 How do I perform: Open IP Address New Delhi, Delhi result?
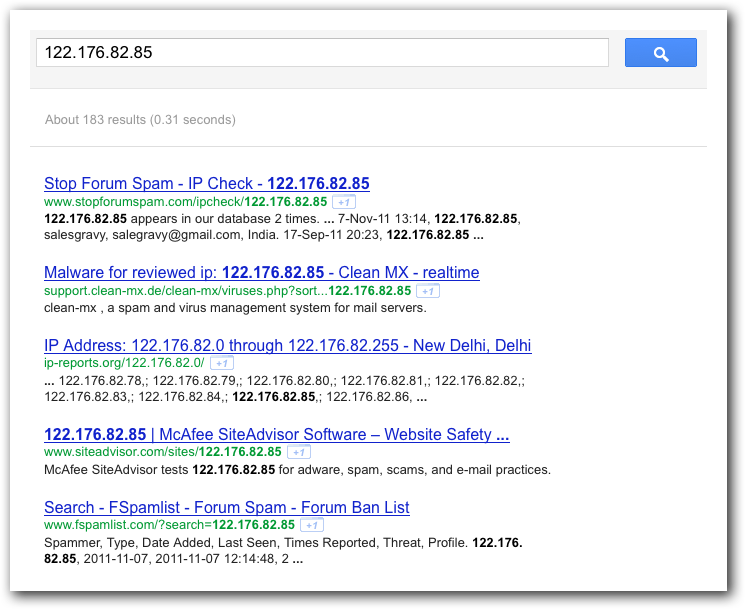[287, 345]
